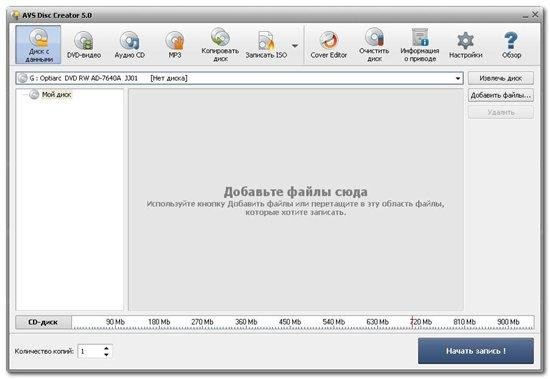Click the Удалить button
Image resolution: width=550 pixels, height=379 pixels.
501,112
